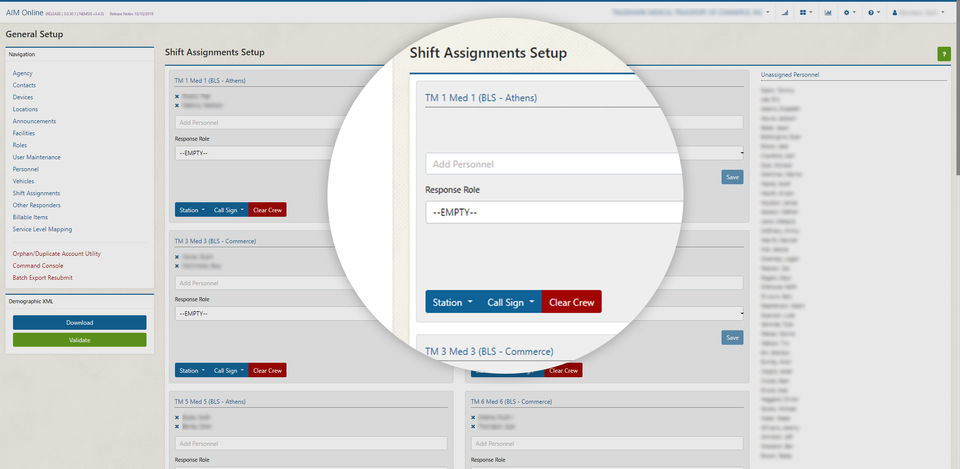Open the Command Console link
The width and height of the screenshot is (960, 469).
(38, 266)
